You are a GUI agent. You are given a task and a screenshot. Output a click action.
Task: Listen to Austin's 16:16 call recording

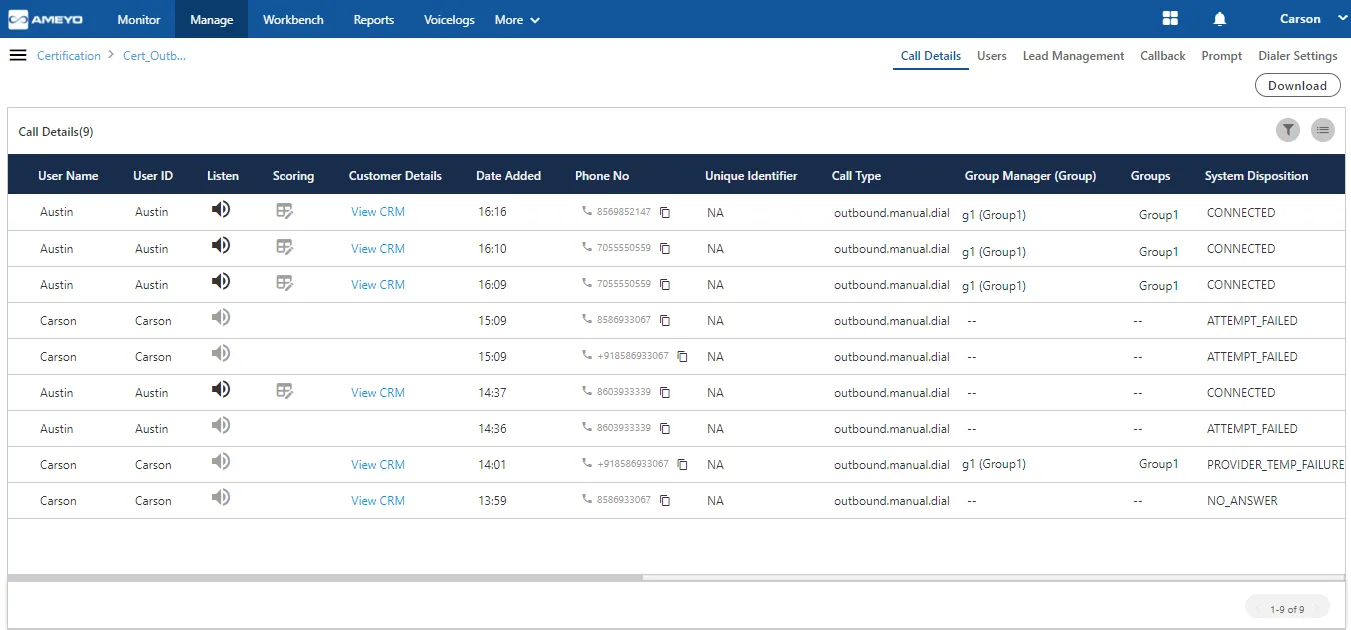(221, 209)
